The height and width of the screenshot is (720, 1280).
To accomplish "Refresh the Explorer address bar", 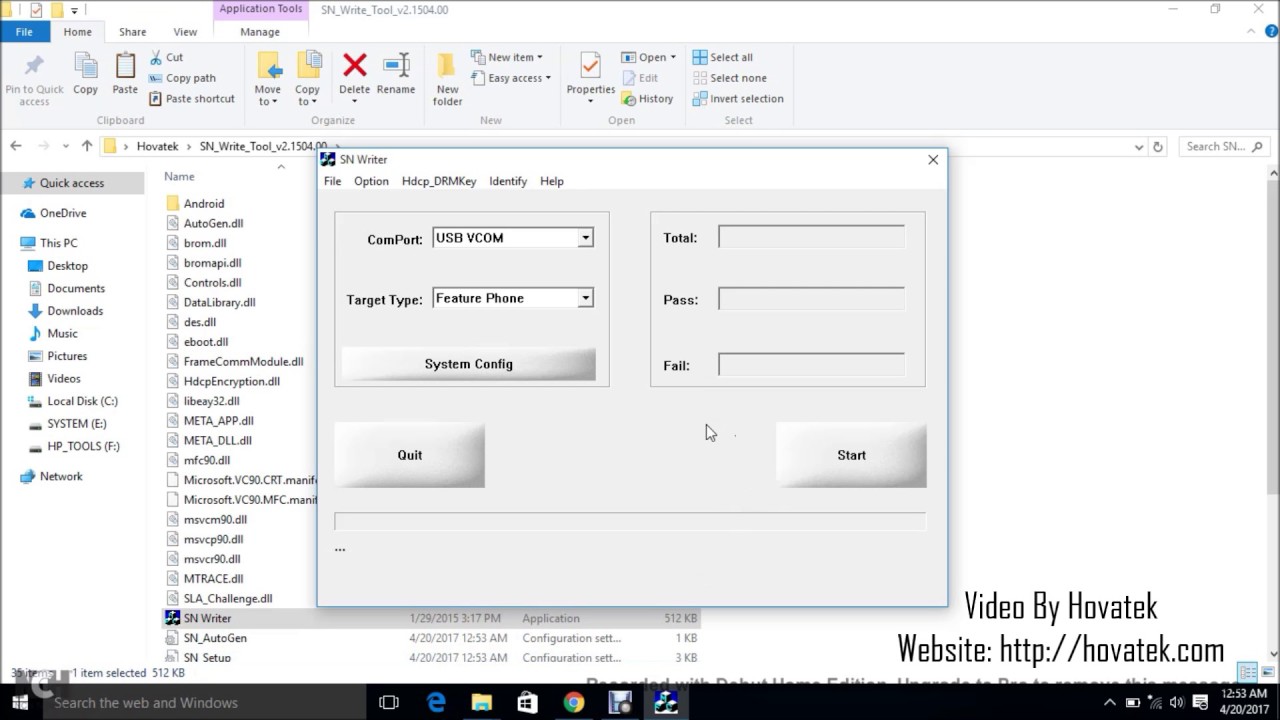I will [1158, 146].
